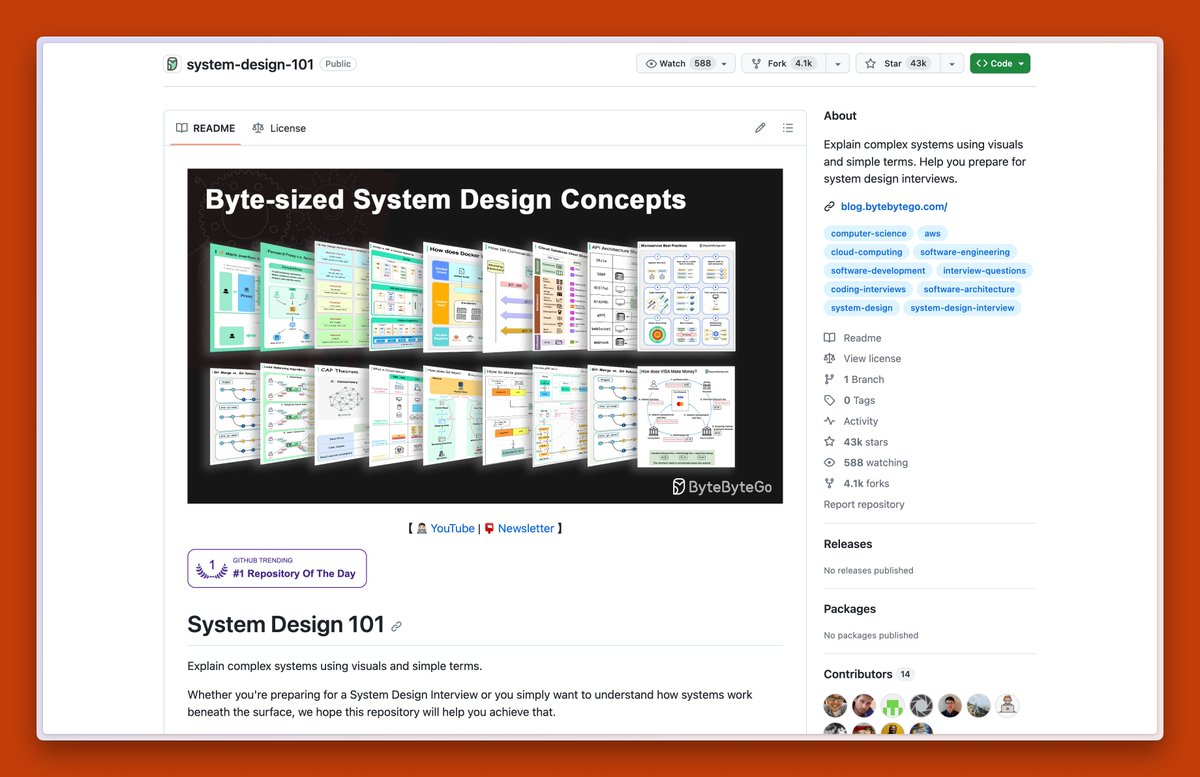Select the coding-interviews topic tag
This screenshot has height=777, width=1200.
pos(868,289)
